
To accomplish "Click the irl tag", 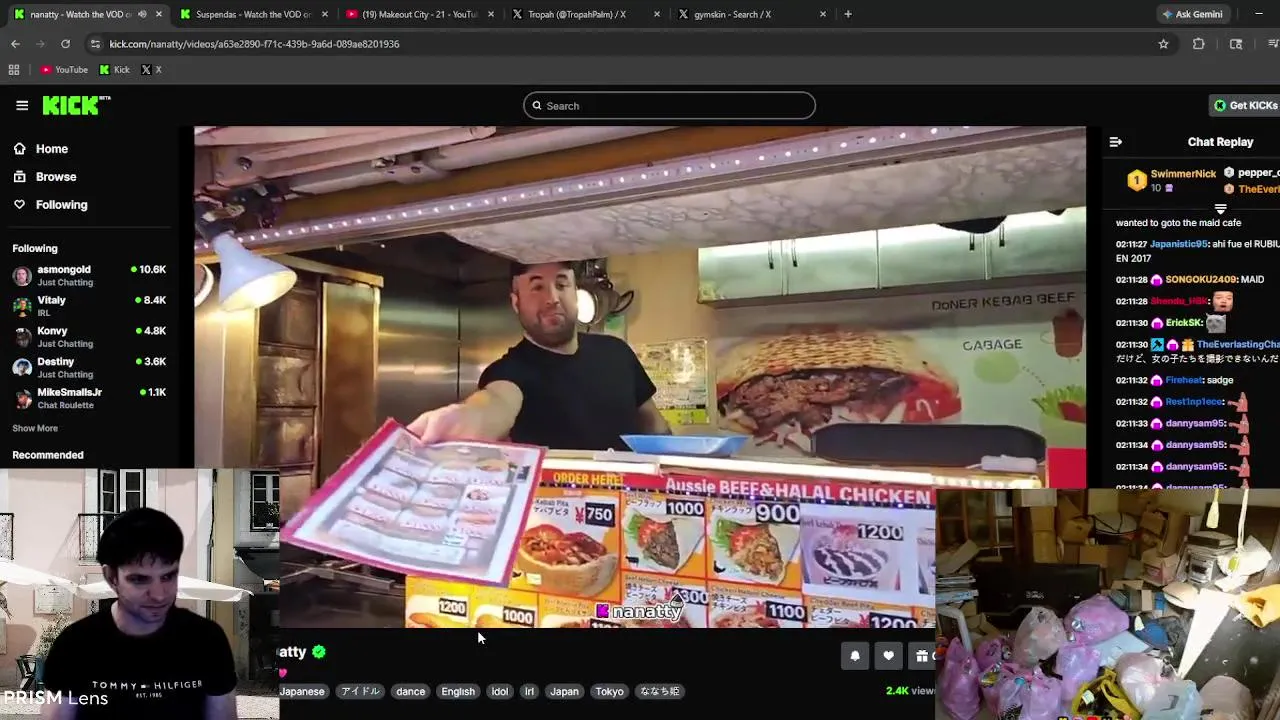I will click(x=529, y=691).
